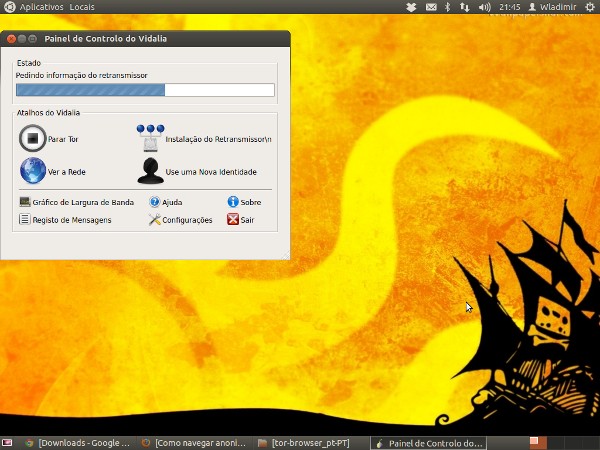This screenshot has width=600, height=450.
Task: Open Configurações settings
Action: click(181, 220)
